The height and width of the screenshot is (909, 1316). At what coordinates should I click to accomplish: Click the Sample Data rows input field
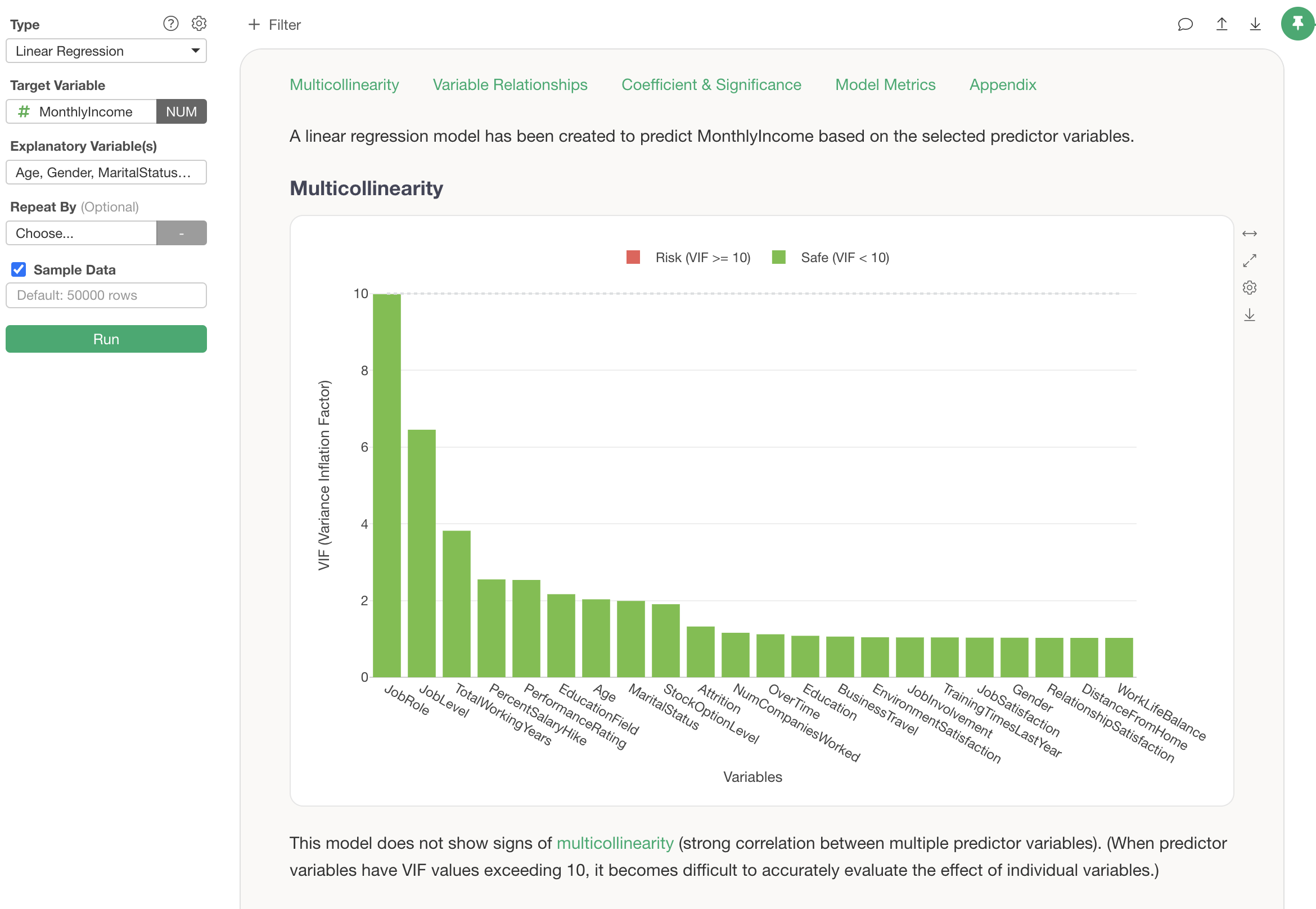(106, 295)
